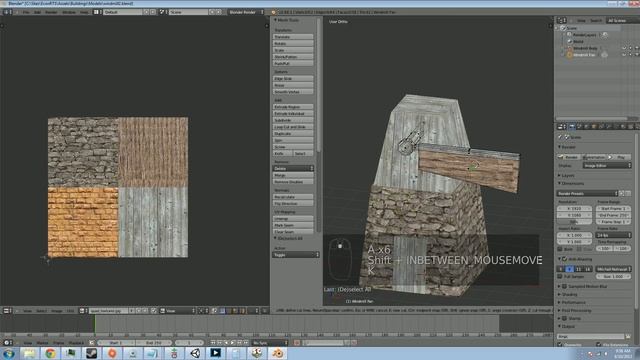Open the UVs menu in UV editor header
640x360 pixels.
(70, 311)
